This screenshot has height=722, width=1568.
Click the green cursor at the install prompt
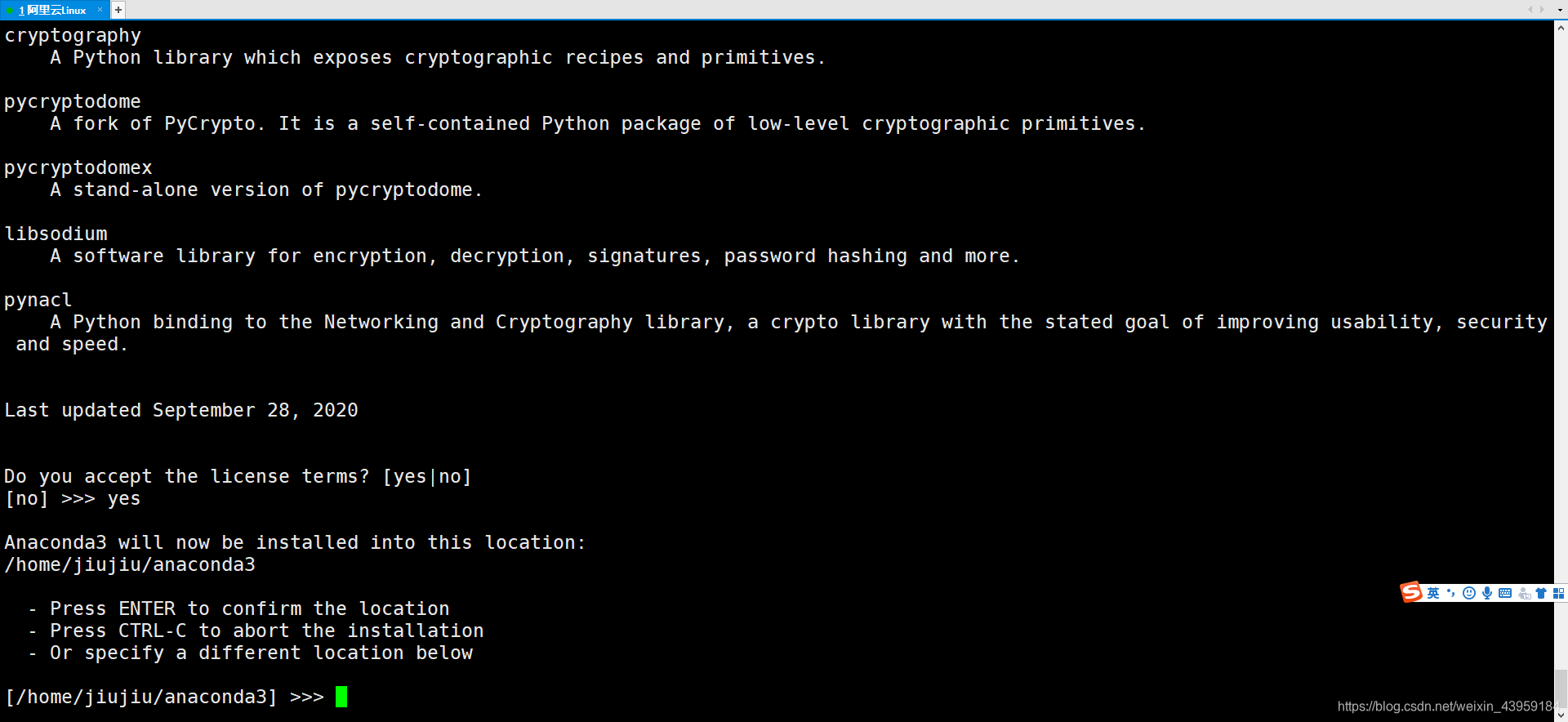(x=341, y=697)
